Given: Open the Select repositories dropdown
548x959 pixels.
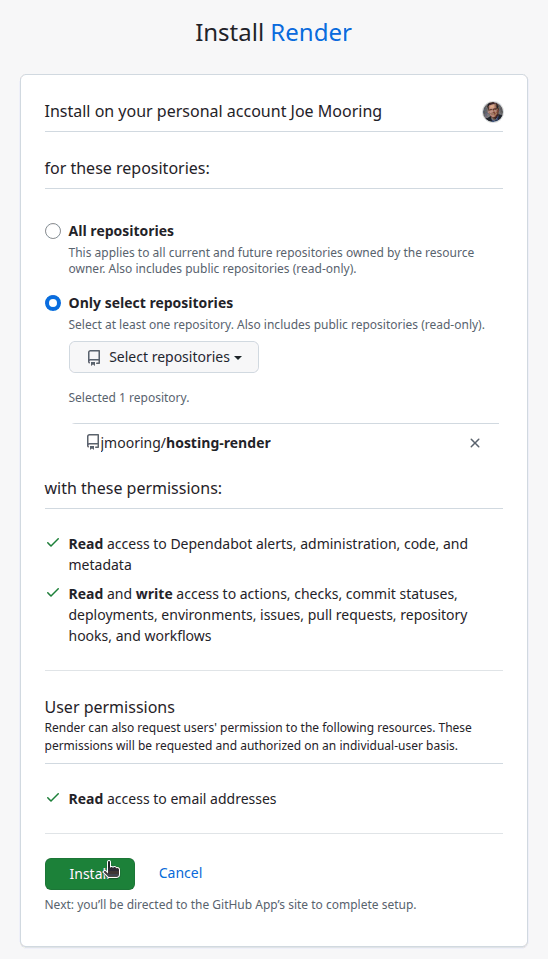Looking at the screenshot, I should coord(164,357).
